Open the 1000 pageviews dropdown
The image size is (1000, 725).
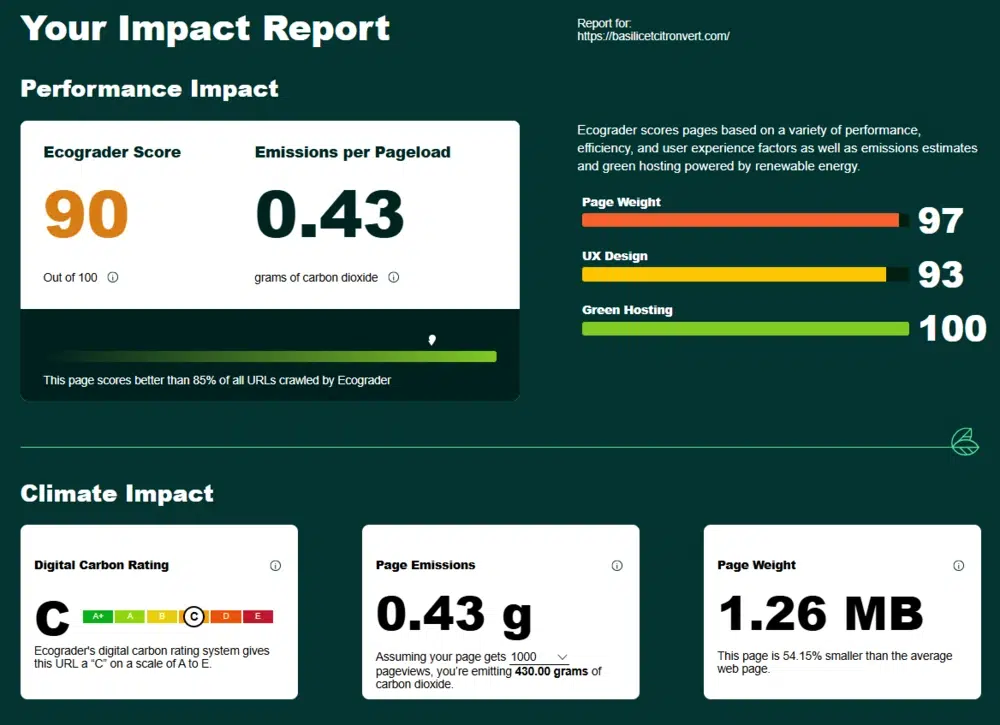[539, 657]
